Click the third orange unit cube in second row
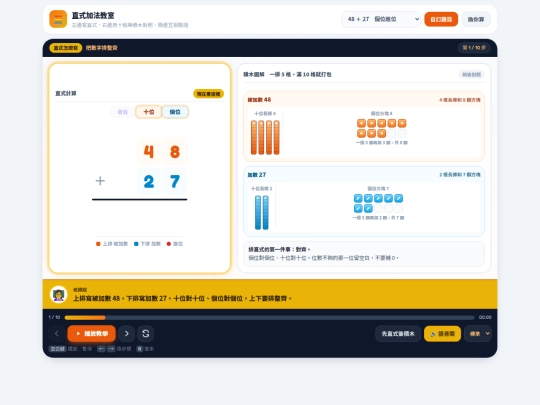This screenshot has height=405, width=540. click(x=382, y=133)
